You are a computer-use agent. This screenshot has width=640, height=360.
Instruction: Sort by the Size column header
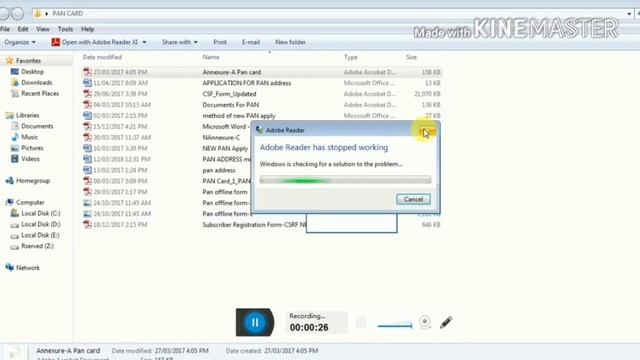point(411,57)
